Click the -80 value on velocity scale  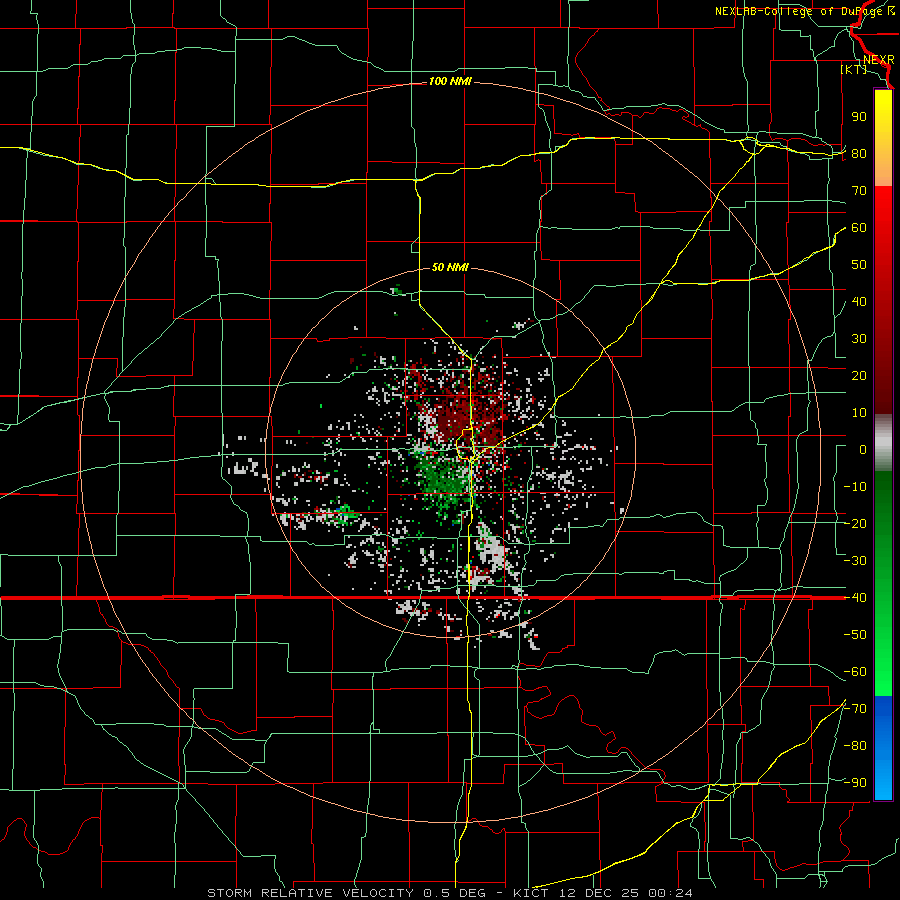pyautogui.click(x=855, y=746)
